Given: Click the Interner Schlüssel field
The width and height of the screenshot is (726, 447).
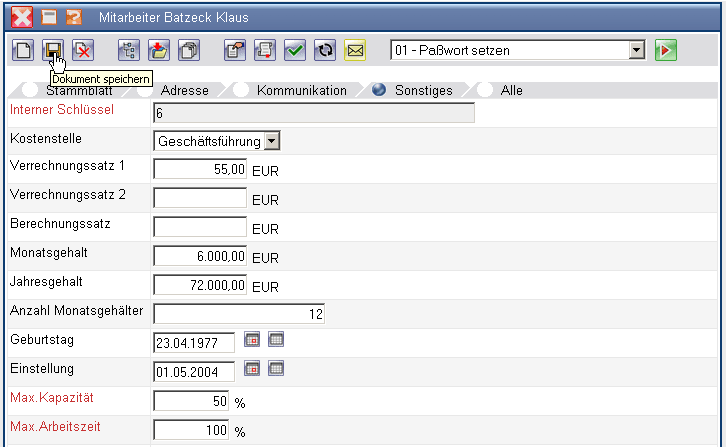Looking at the screenshot, I should click(x=314, y=113).
